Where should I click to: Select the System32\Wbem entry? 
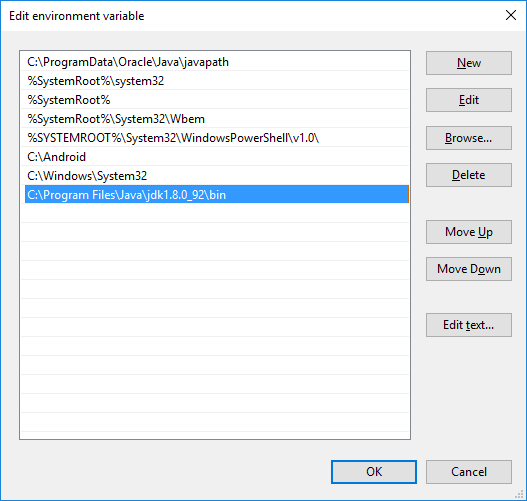coord(217,119)
